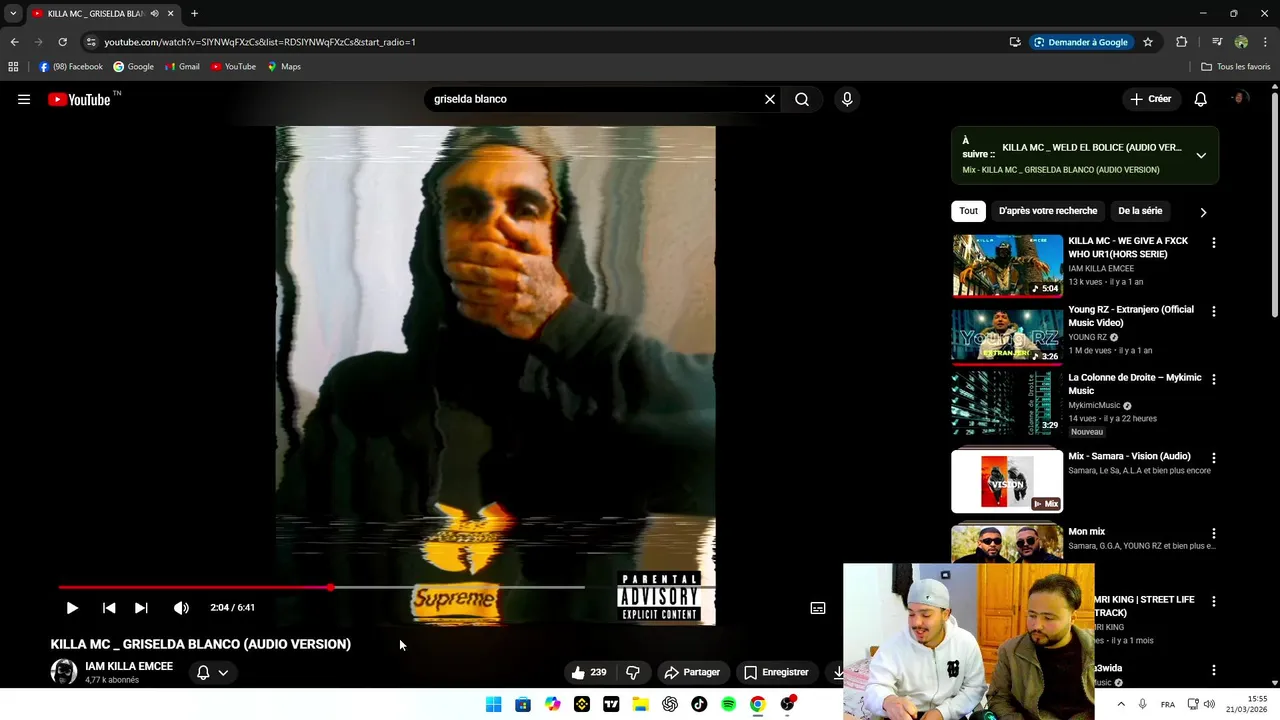Open the Mix - Samara - Vision thumbnail
Viewport: 1280px width, 720px height.
point(1007,481)
